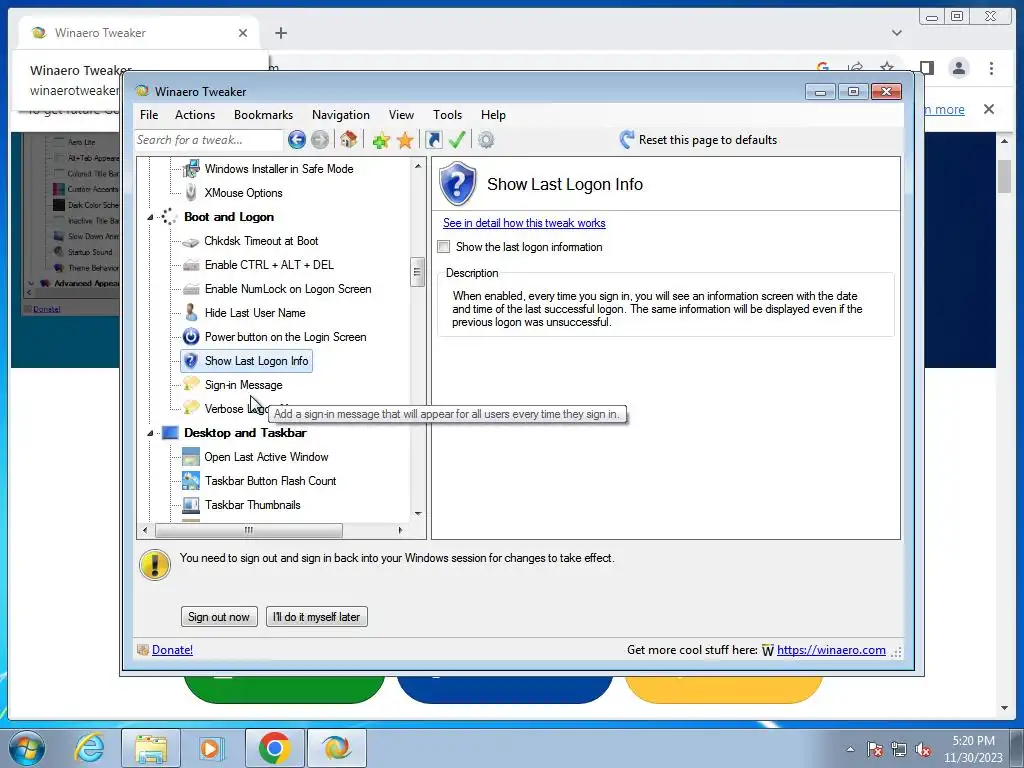Click Desktop and Taskbar category icon

click(x=170, y=433)
